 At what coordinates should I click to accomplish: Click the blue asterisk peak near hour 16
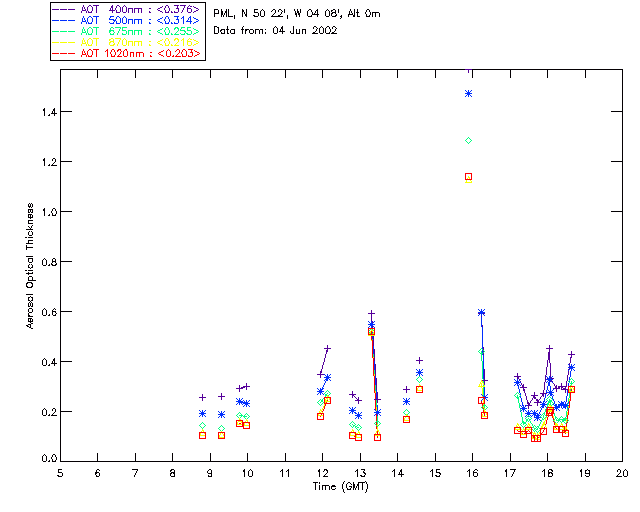pos(481,313)
